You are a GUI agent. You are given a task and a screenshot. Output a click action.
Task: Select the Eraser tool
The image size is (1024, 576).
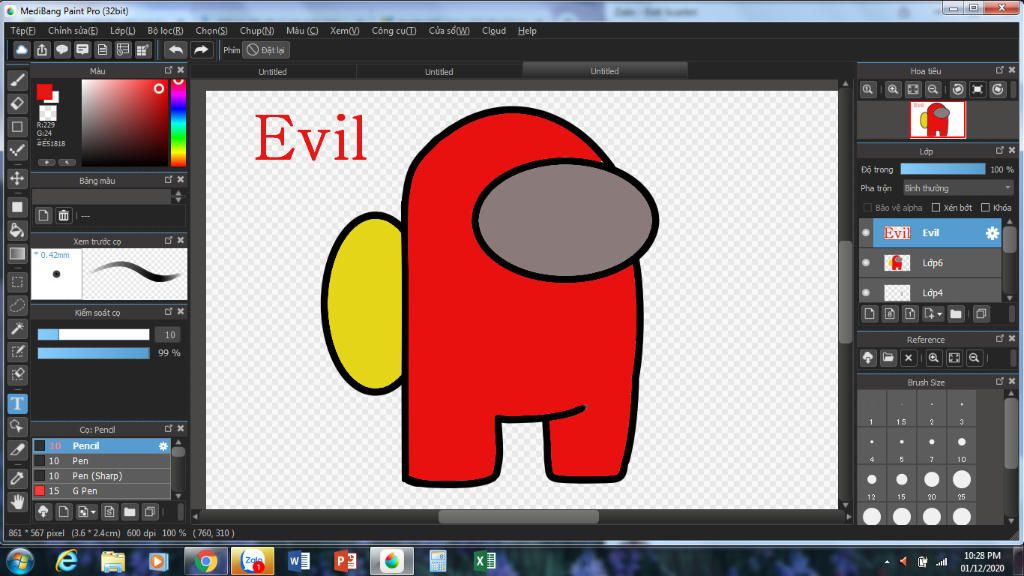(x=18, y=103)
